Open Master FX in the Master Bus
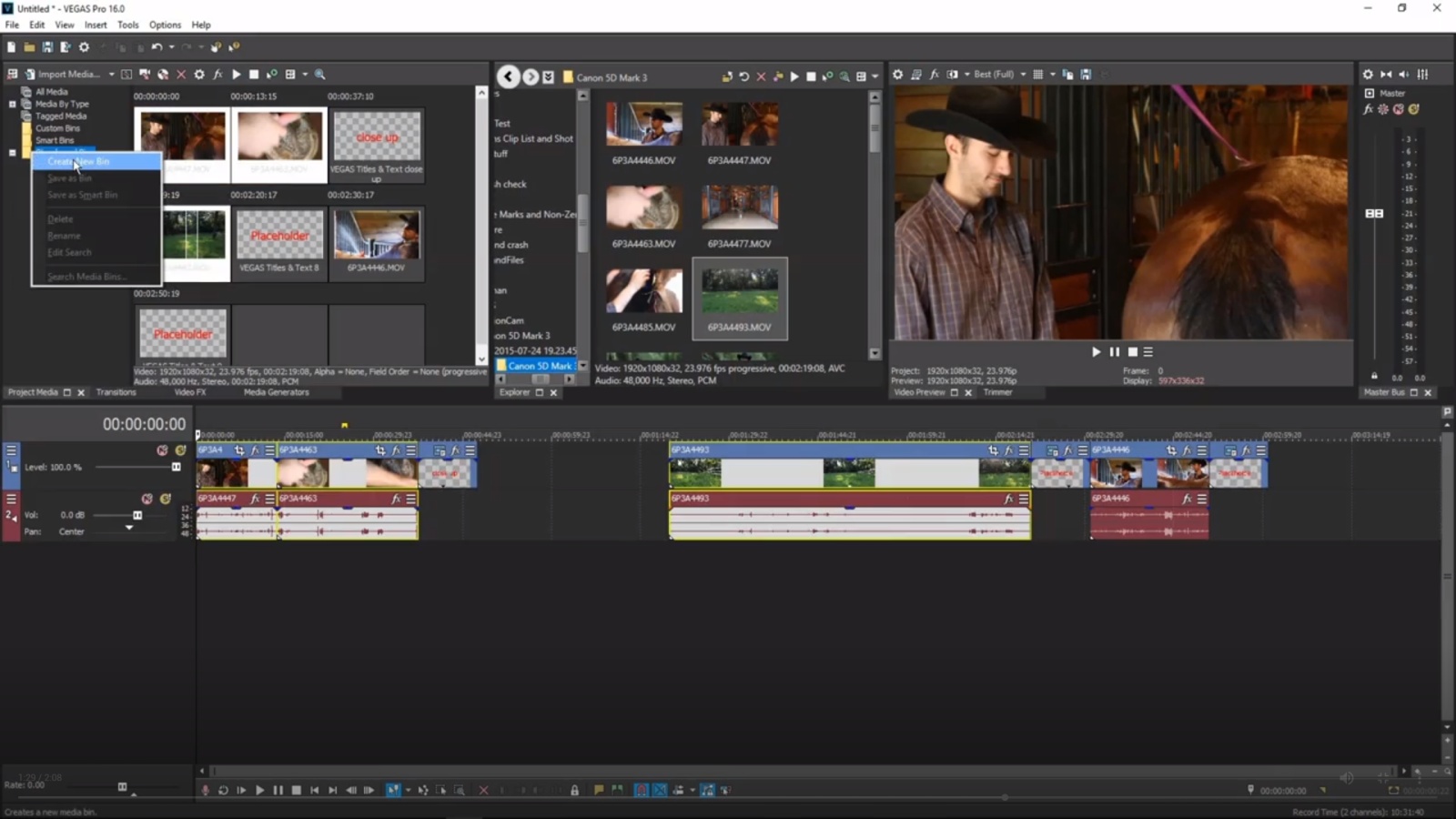 pos(1368,109)
